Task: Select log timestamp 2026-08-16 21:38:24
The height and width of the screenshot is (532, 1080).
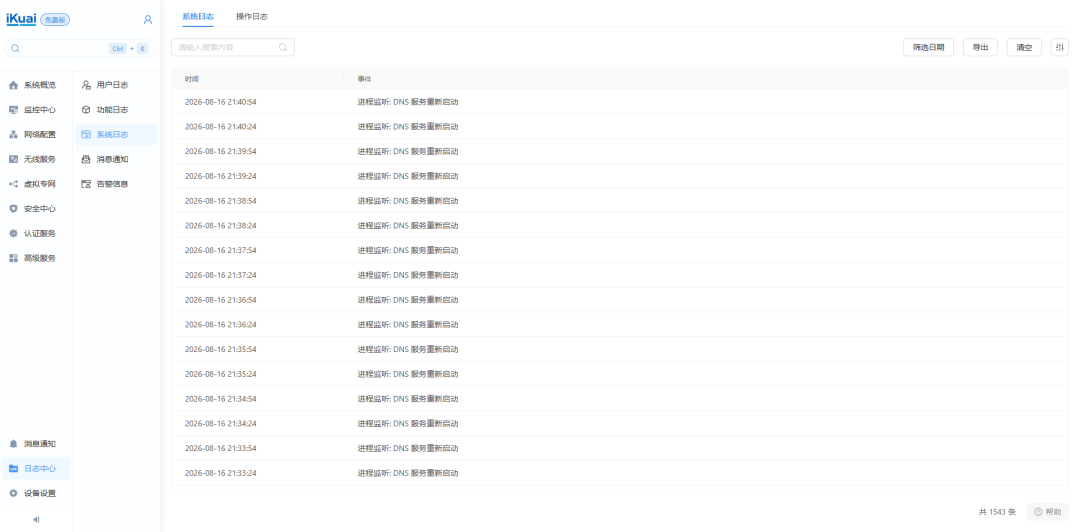Action: 220,225
